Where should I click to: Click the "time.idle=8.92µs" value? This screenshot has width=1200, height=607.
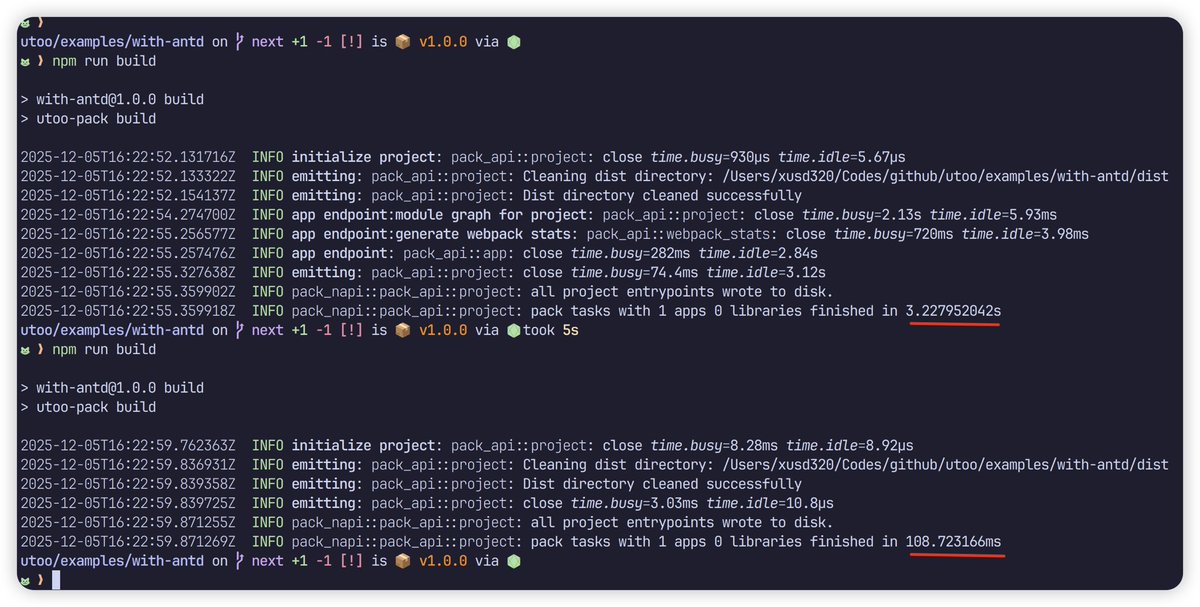(850, 445)
